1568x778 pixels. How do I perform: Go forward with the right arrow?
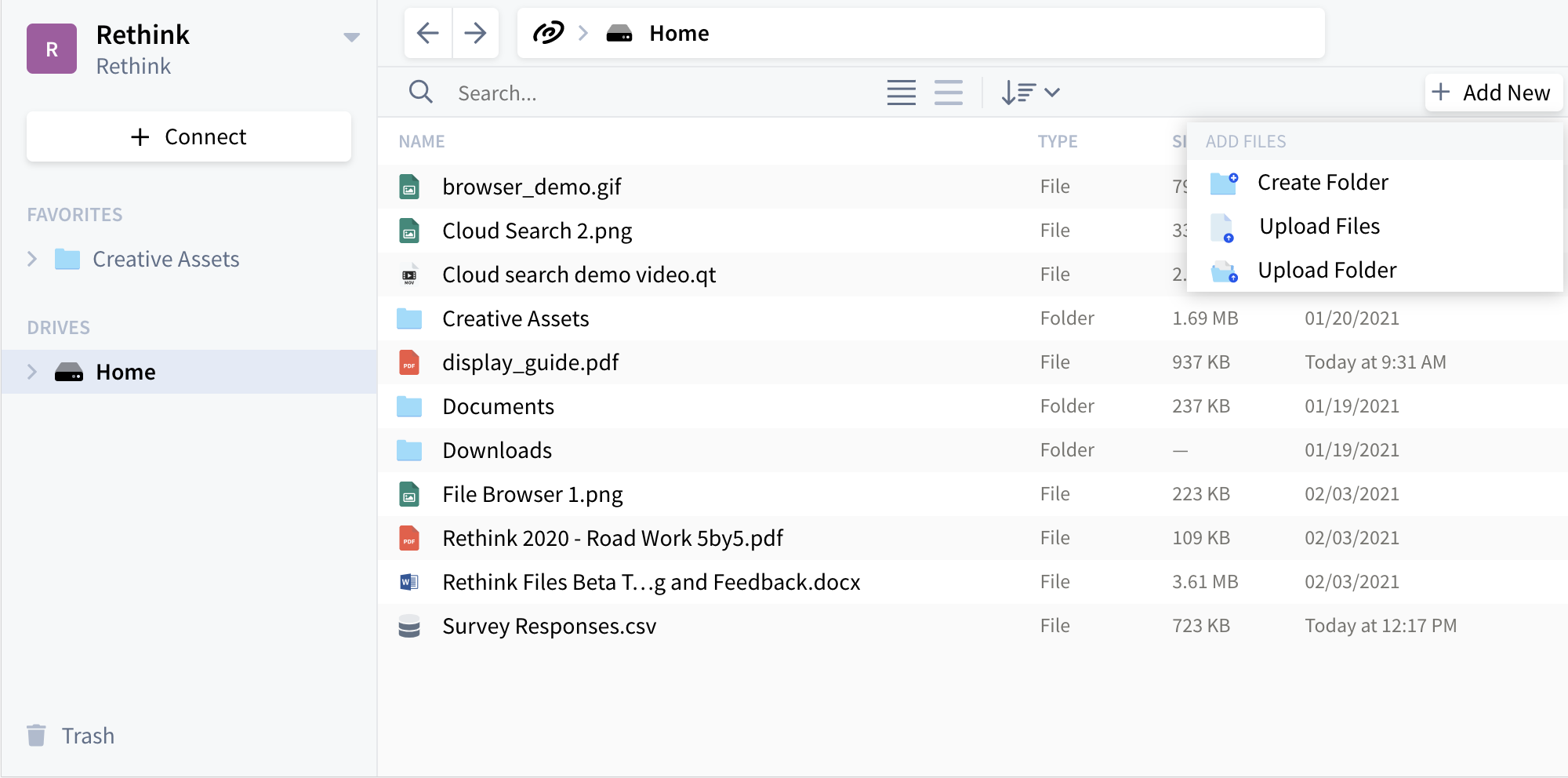[475, 33]
